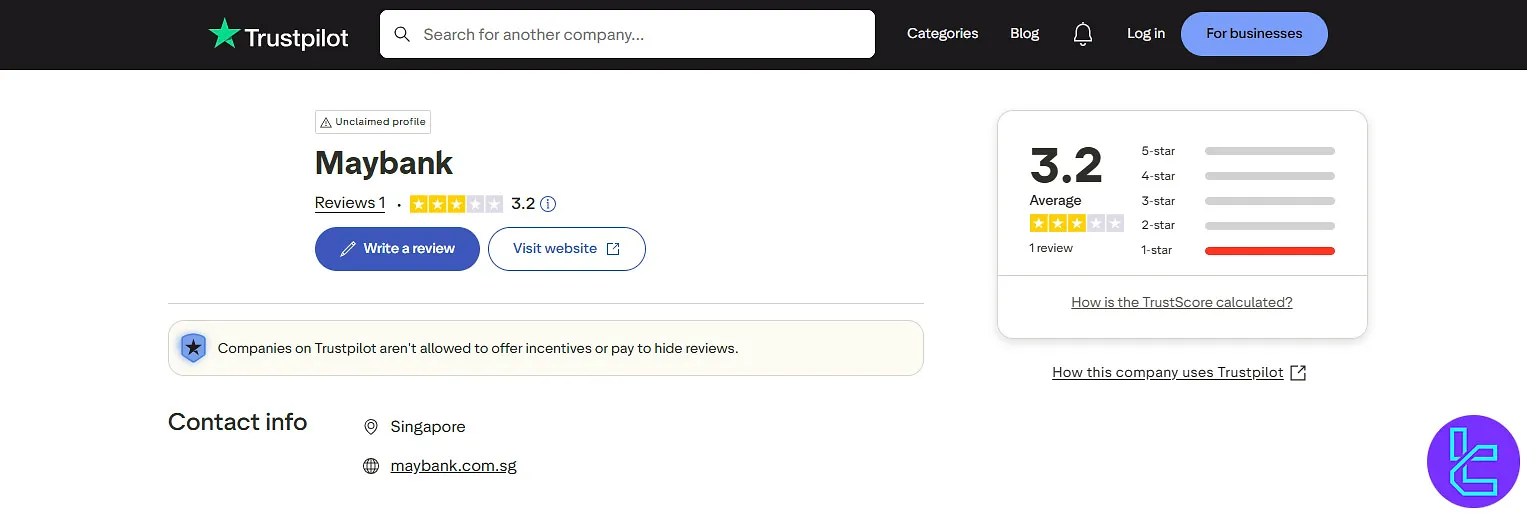This screenshot has width=1527, height=515.
Task: Click the pencil icon on Write a review
Action: pos(348,249)
